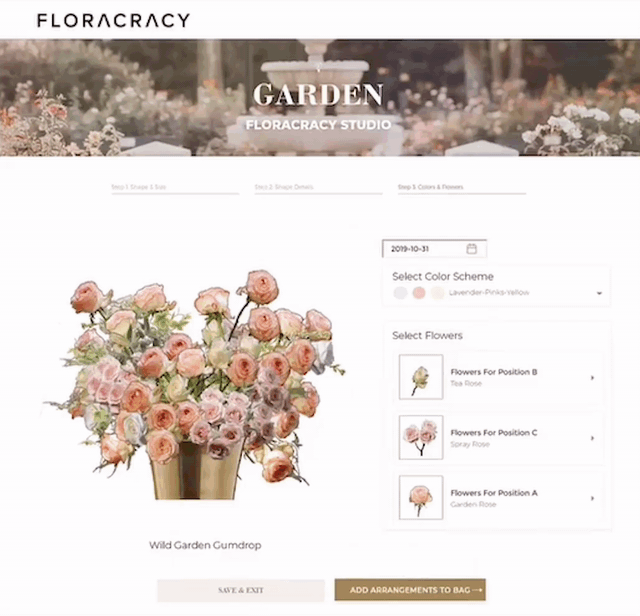
Task: Select the Tea Rose flower thumbnail
Action: pos(421,377)
